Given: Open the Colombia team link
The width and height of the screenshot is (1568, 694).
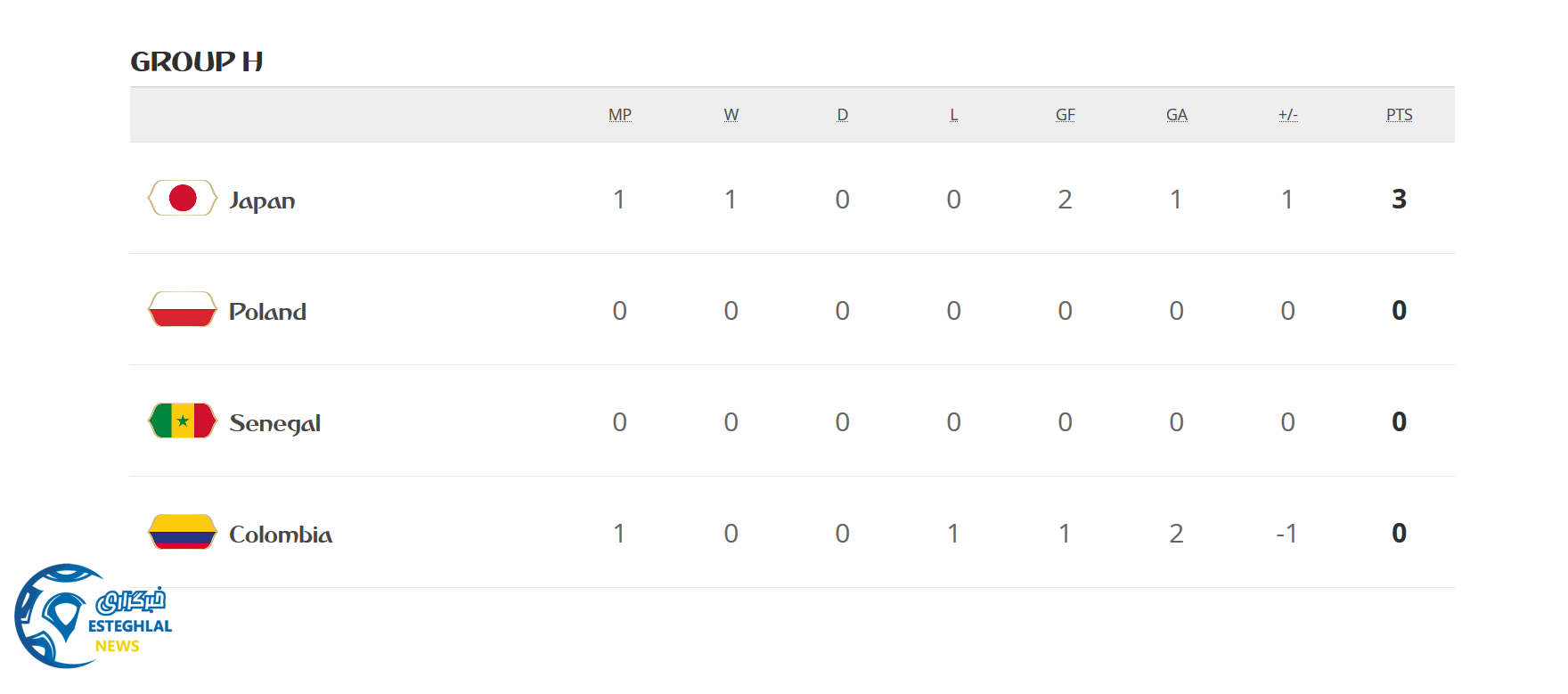Looking at the screenshot, I should tap(281, 535).
